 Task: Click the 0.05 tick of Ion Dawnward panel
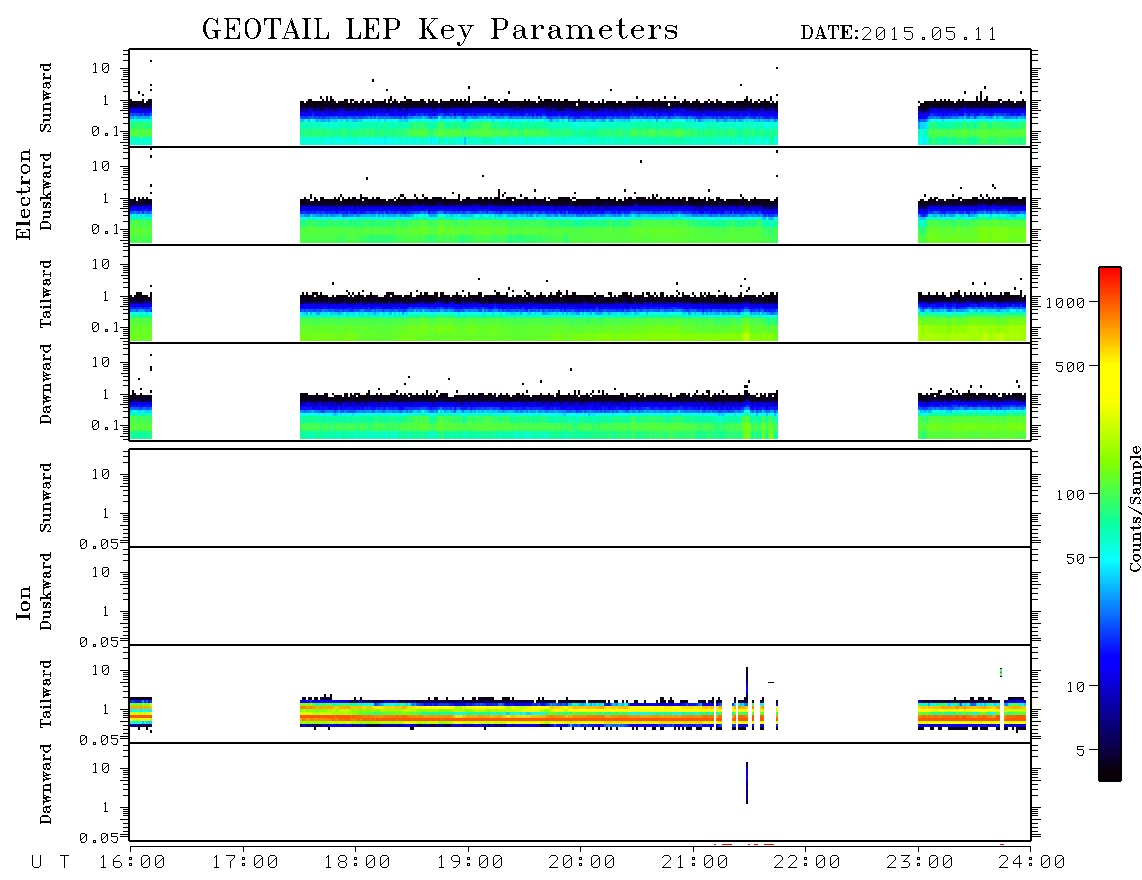[x=98, y=838]
